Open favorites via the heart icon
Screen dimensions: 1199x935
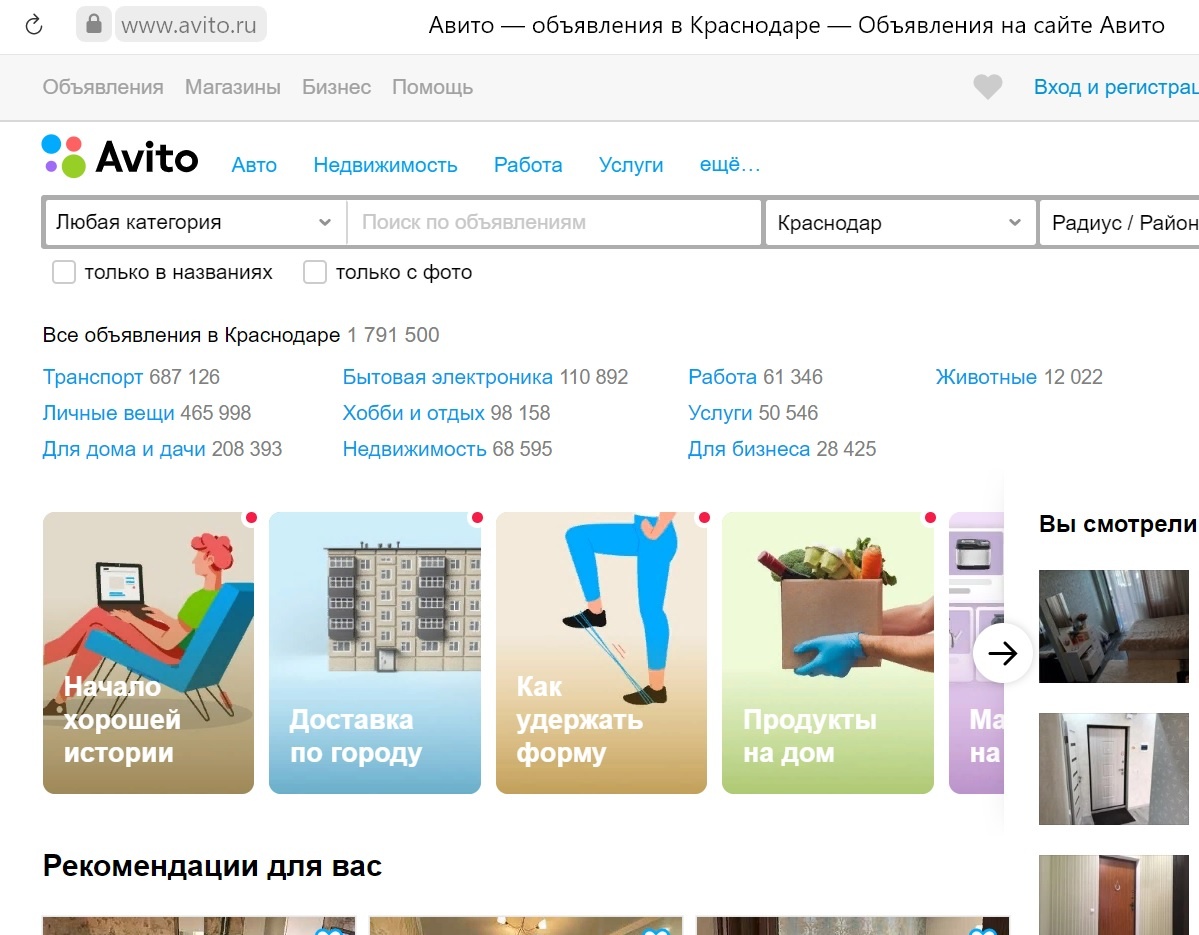(987, 87)
